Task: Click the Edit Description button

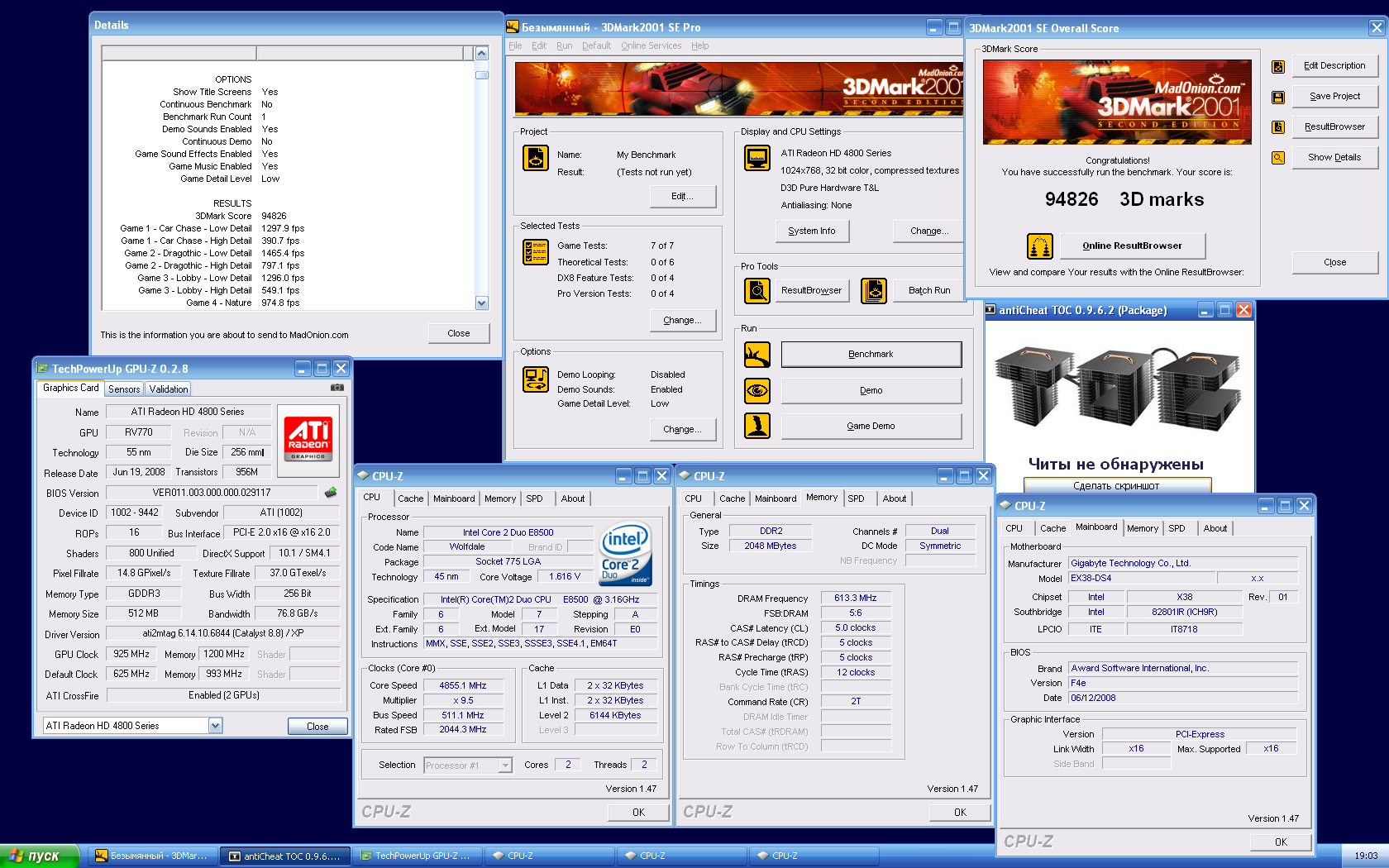Action: coord(1334,66)
